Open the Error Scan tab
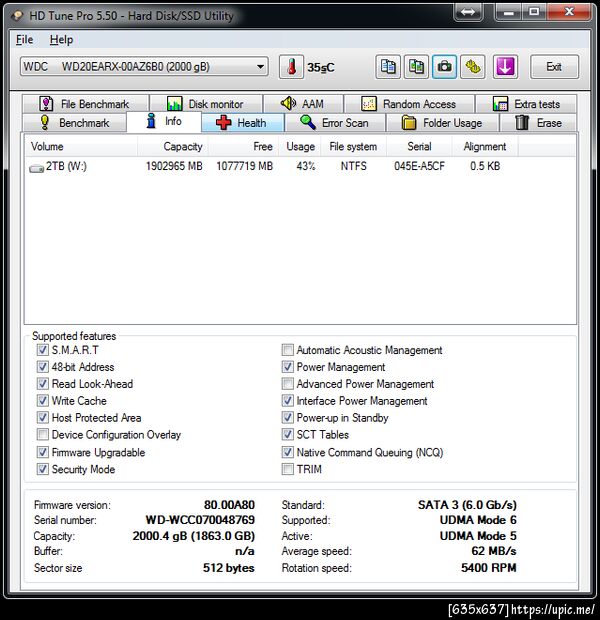This screenshot has width=600, height=620. (x=335, y=123)
